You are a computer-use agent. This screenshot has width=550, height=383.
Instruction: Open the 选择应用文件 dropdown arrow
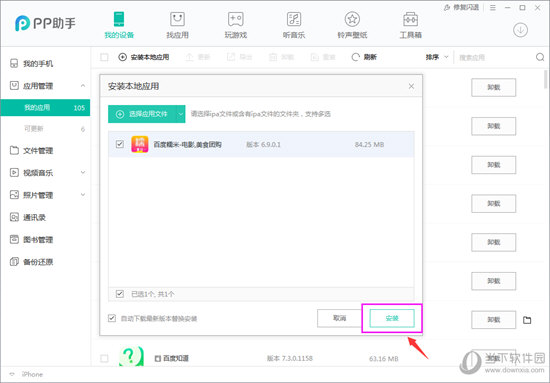181,114
